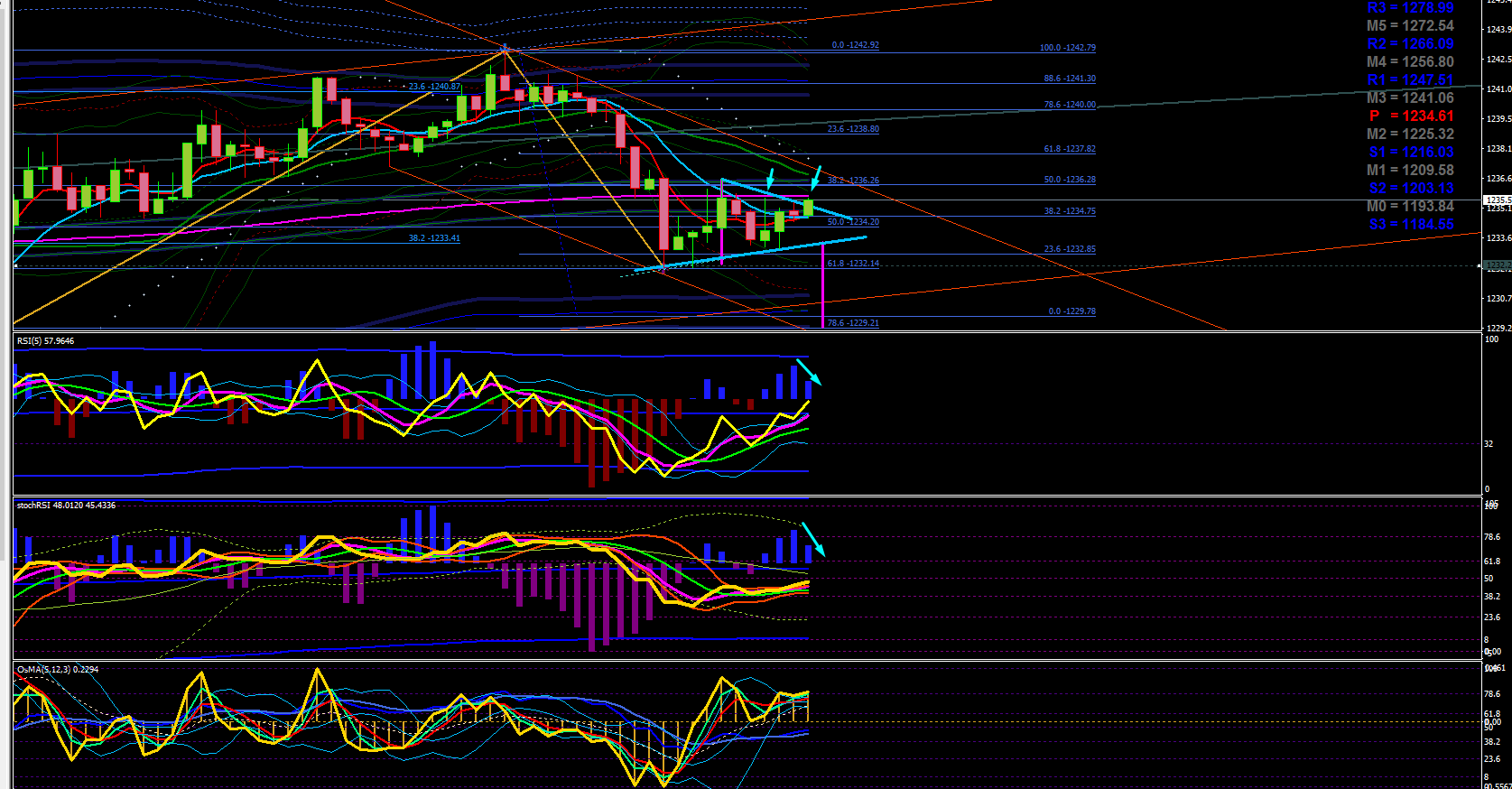Click the R3 = 1278.99 pivot label
This screenshot has width=1512, height=789.
pos(1410,7)
